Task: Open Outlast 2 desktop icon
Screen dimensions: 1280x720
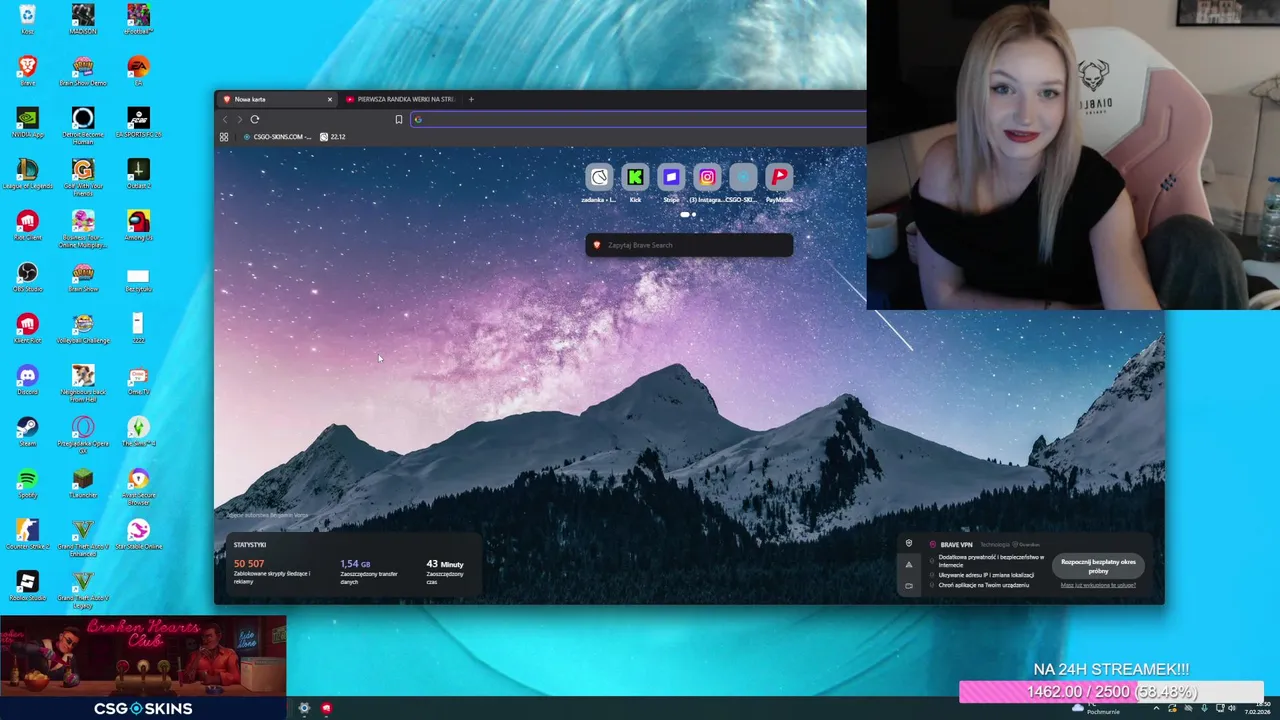Action: click(139, 173)
